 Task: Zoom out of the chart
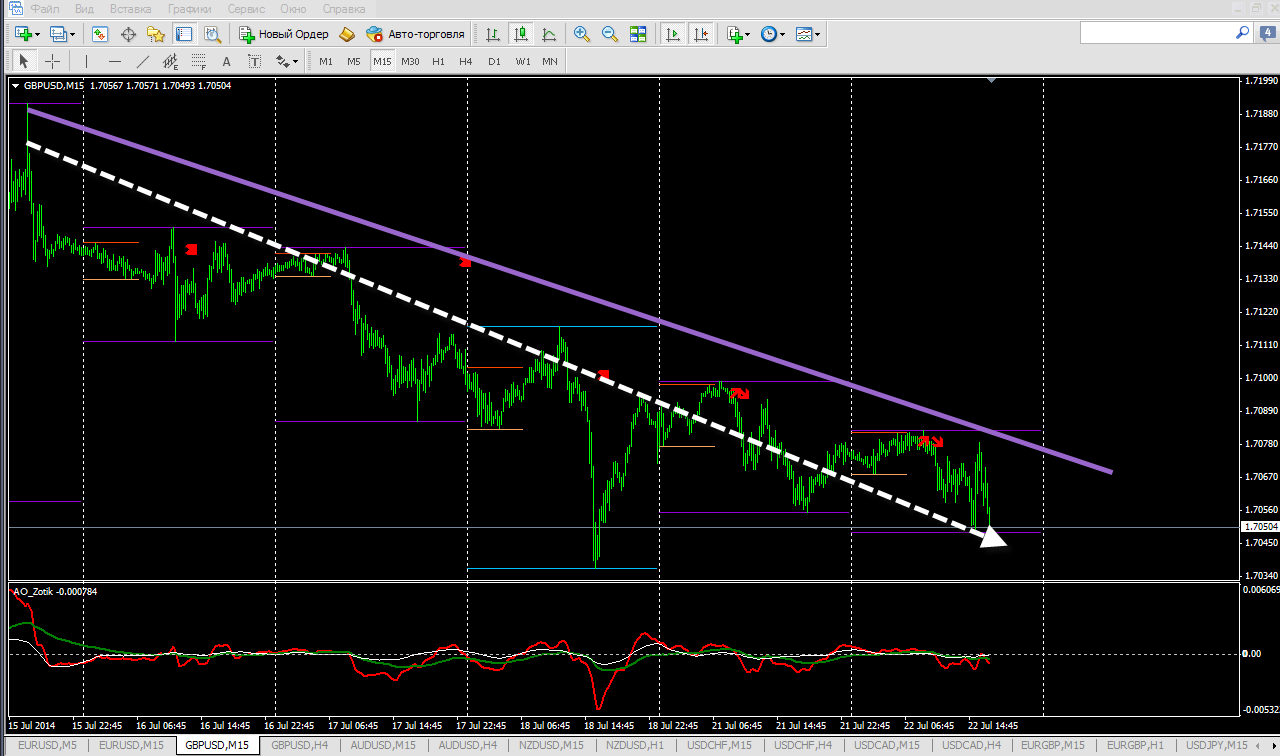click(x=609, y=34)
